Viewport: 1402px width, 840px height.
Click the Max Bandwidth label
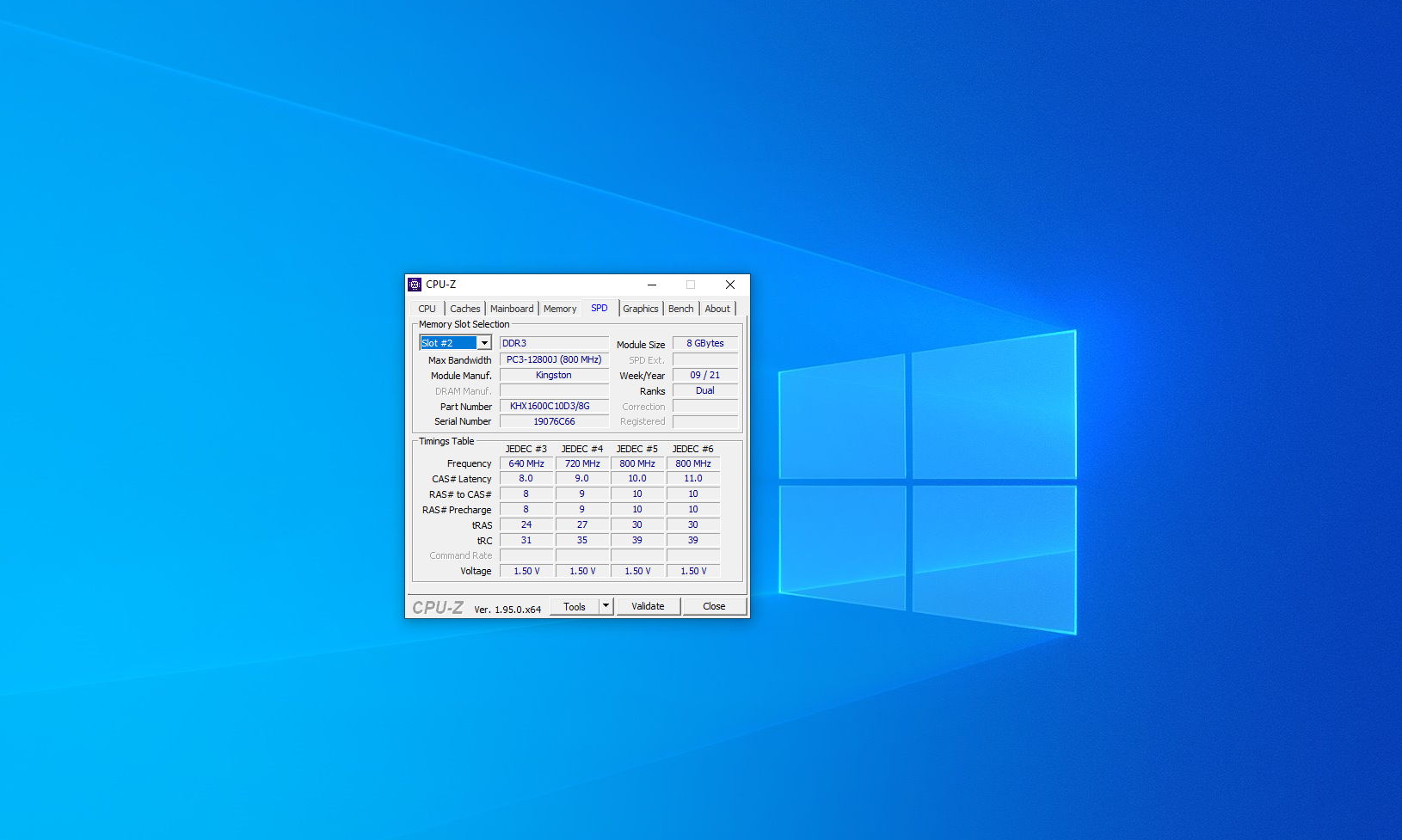point(460,360)
